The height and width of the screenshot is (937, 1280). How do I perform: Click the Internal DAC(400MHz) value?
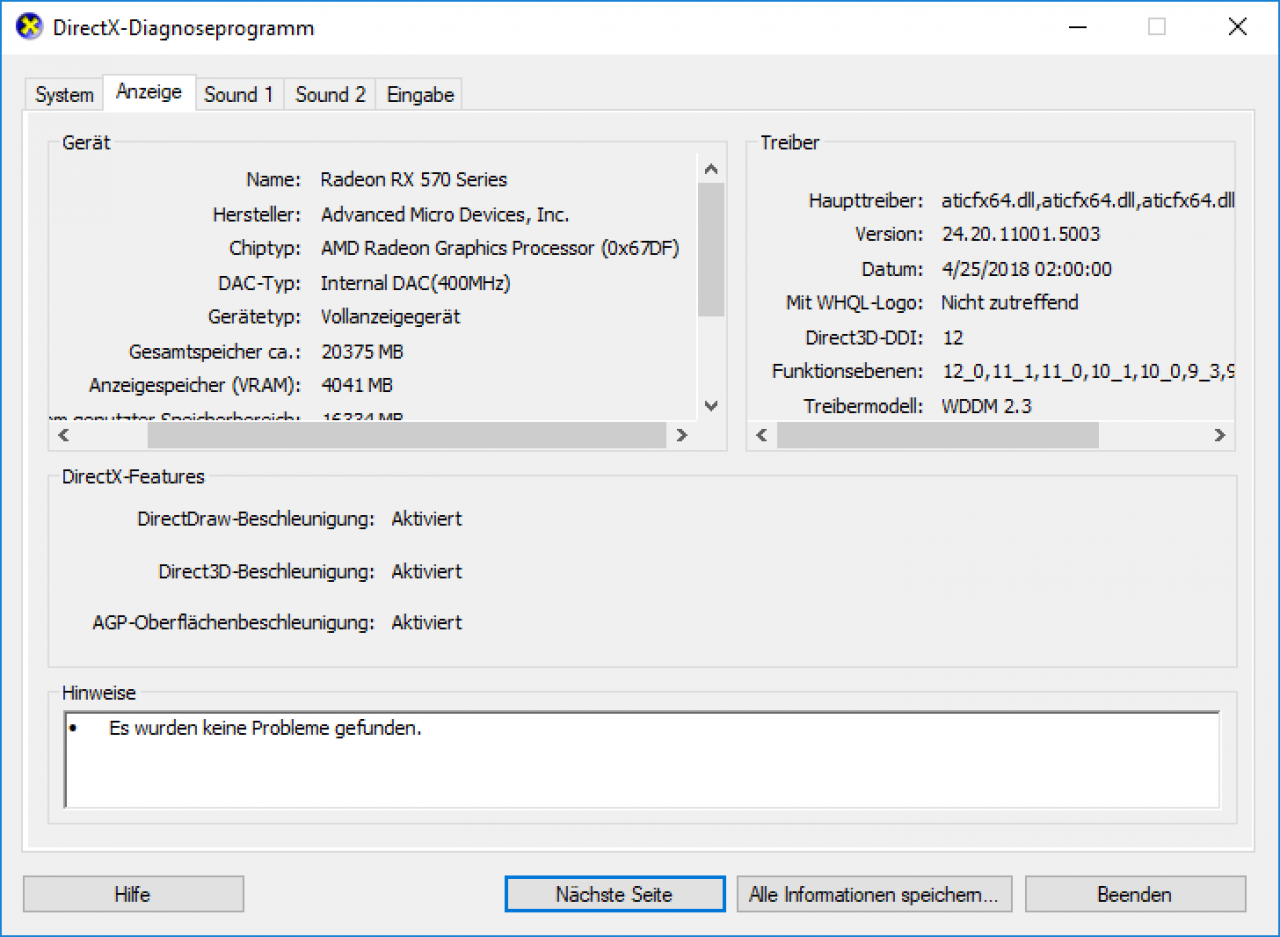[415, 283]
